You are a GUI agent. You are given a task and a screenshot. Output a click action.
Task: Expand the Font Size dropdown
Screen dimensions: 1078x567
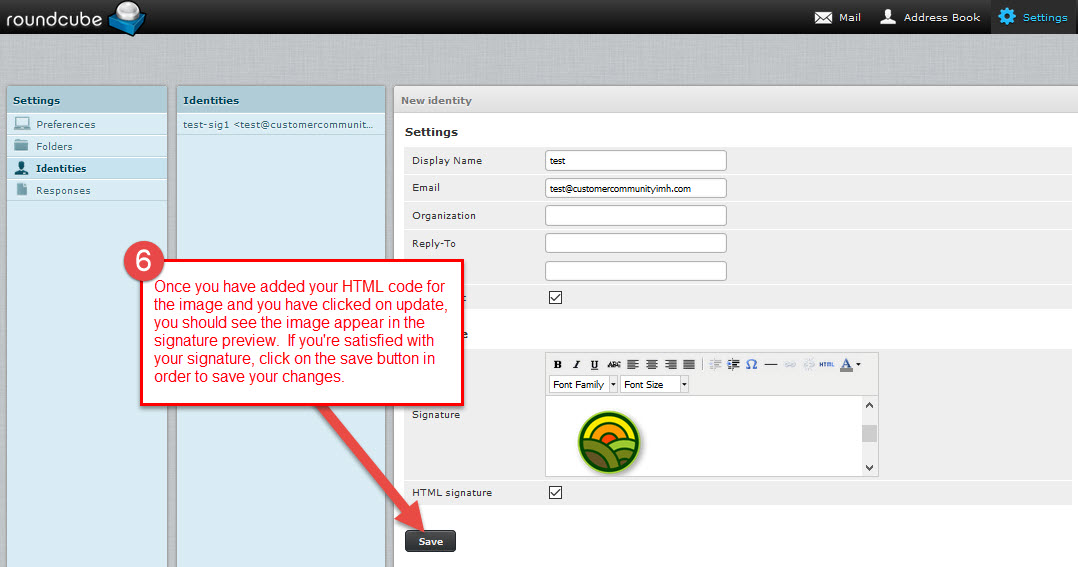(x=654, y=384)
